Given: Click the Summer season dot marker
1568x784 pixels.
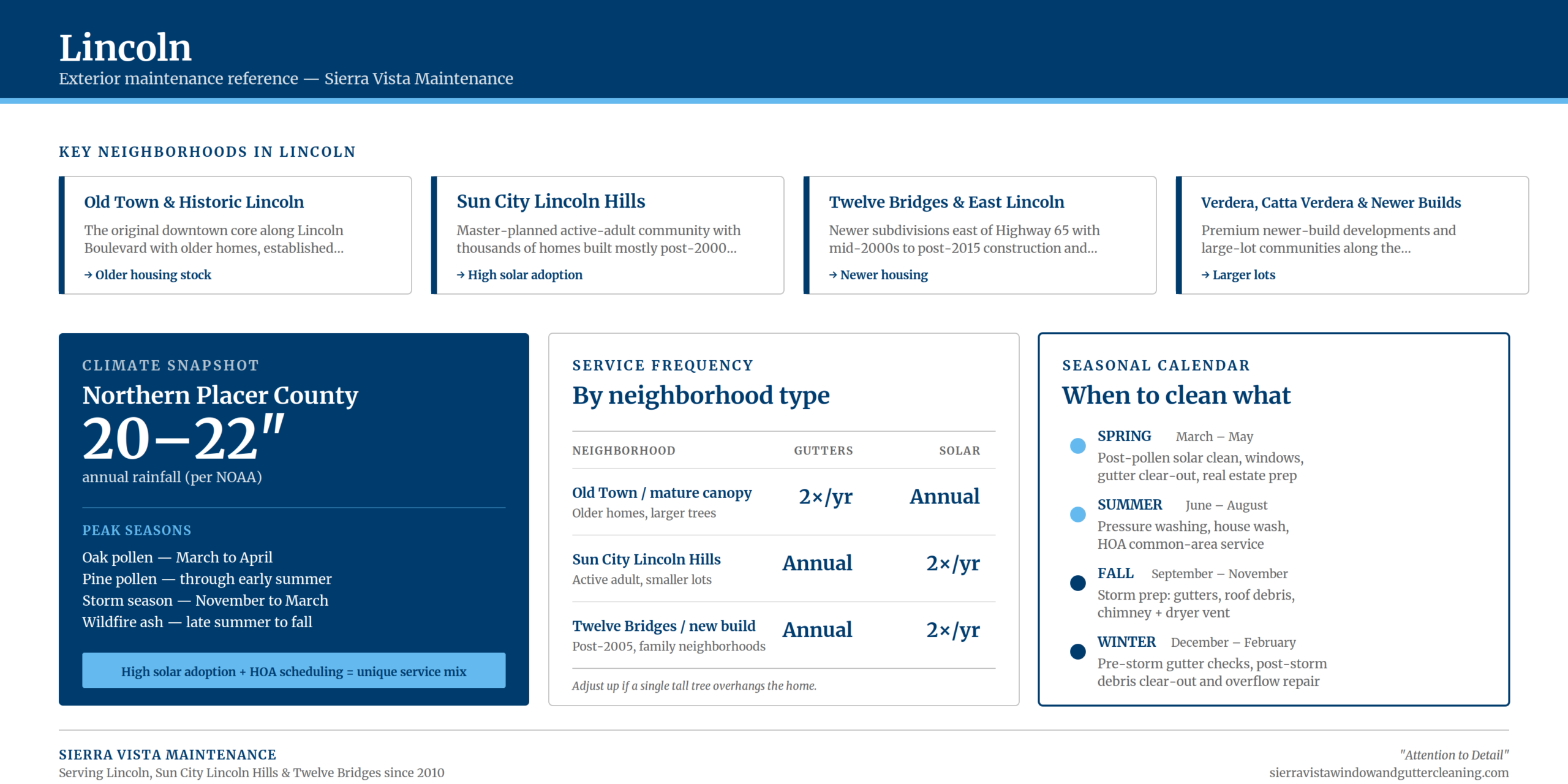Looking at the screenshot, I should coord(1077,514).
